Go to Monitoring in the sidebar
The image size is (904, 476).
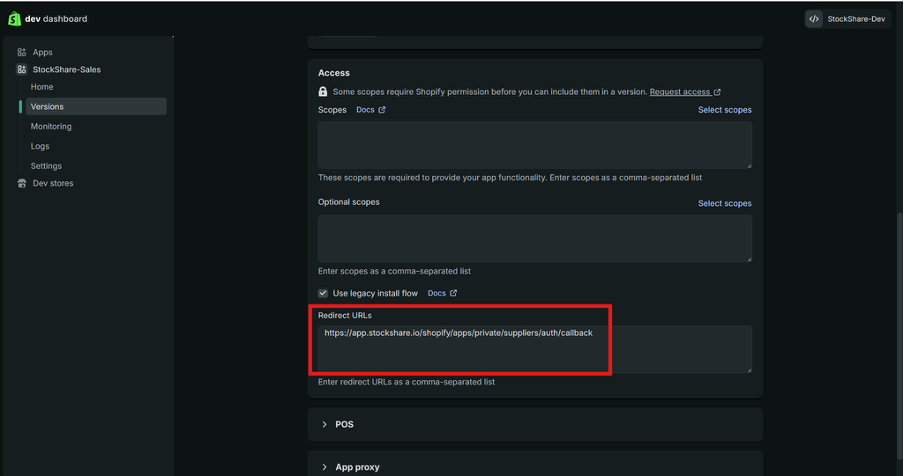click(x=51, y=126)
